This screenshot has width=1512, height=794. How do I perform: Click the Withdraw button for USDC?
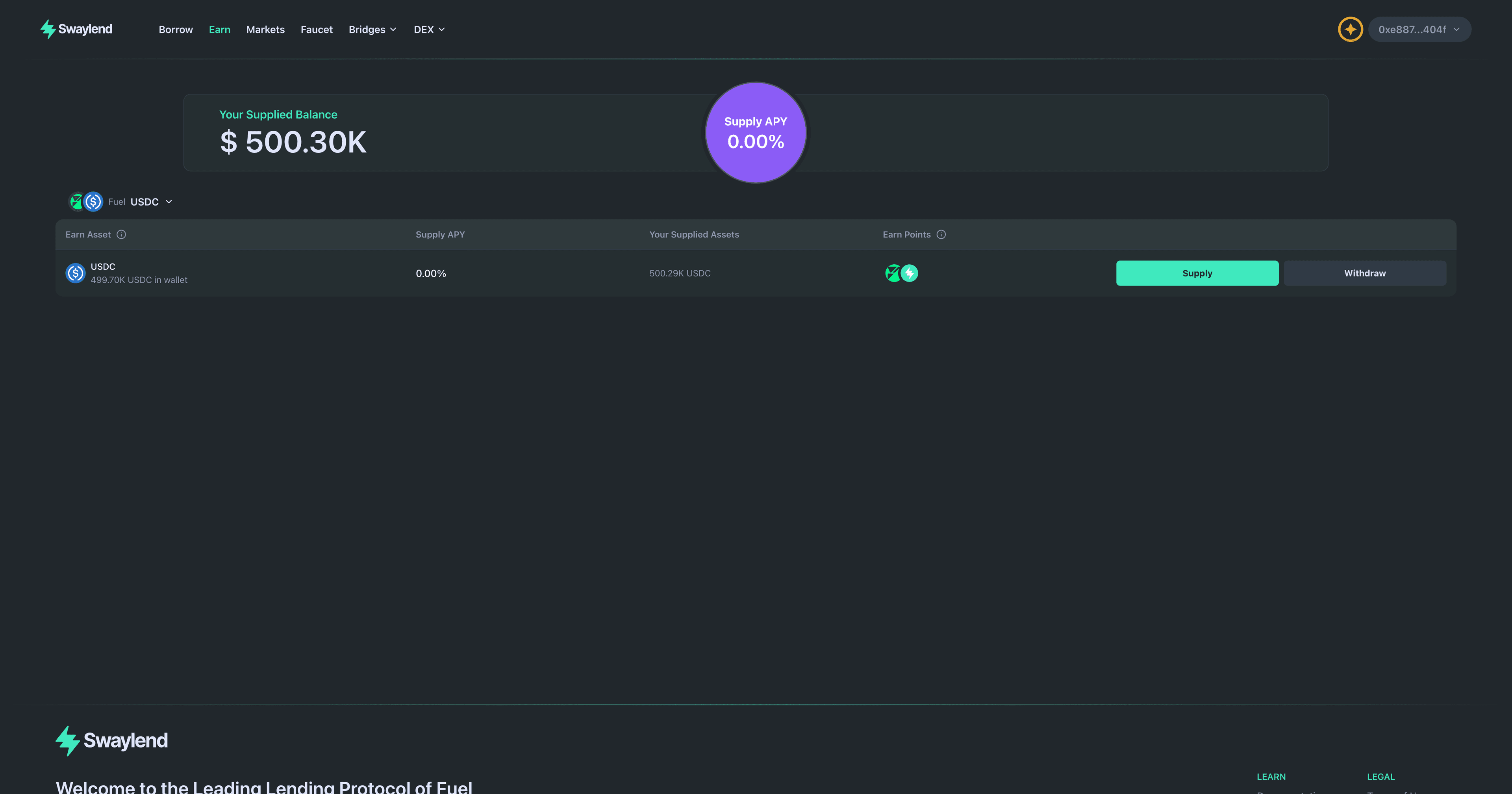click(1365, 273)
